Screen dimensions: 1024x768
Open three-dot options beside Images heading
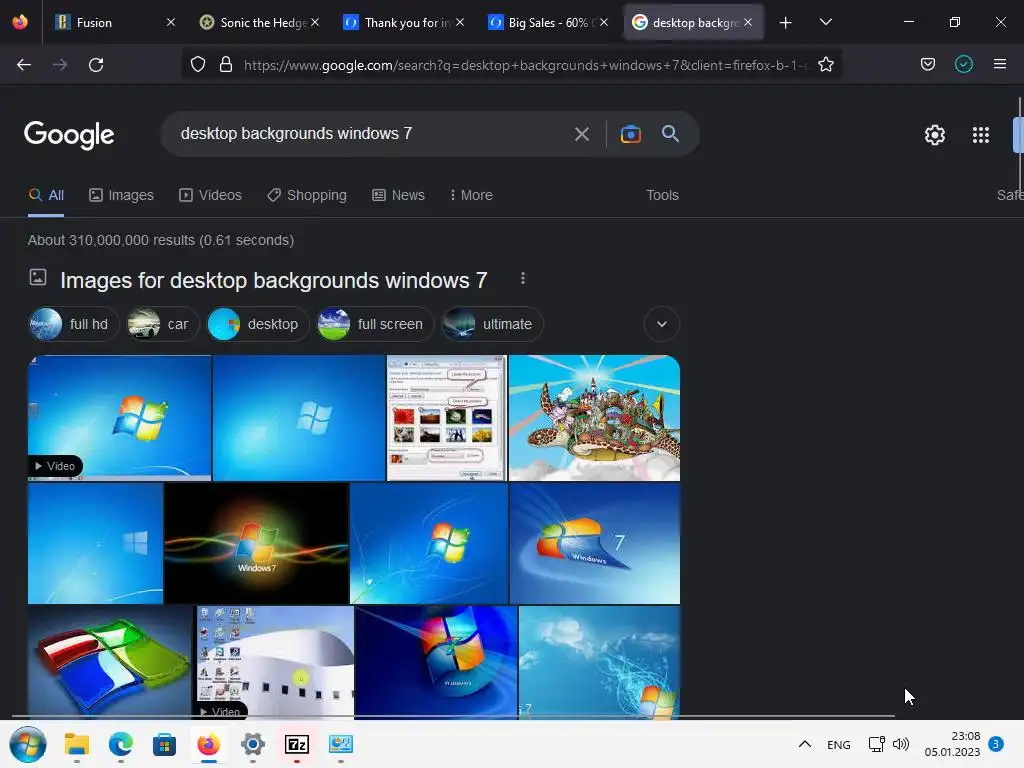click(522, 279)
